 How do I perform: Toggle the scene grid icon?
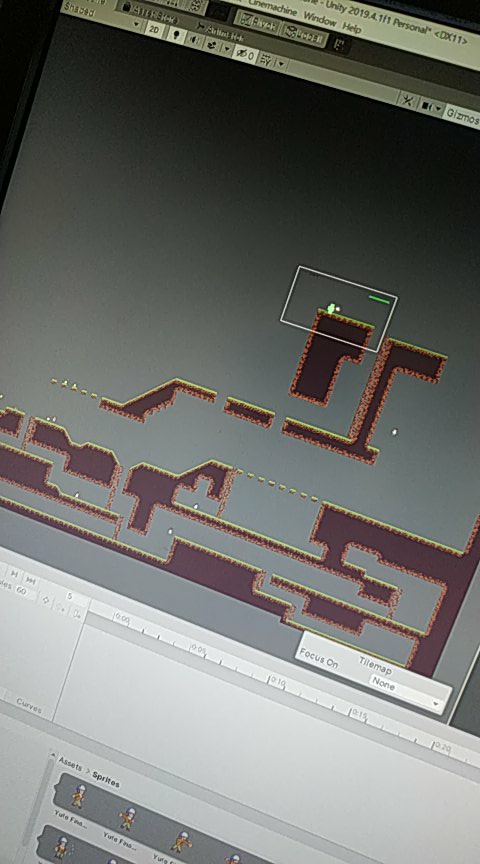266,59
